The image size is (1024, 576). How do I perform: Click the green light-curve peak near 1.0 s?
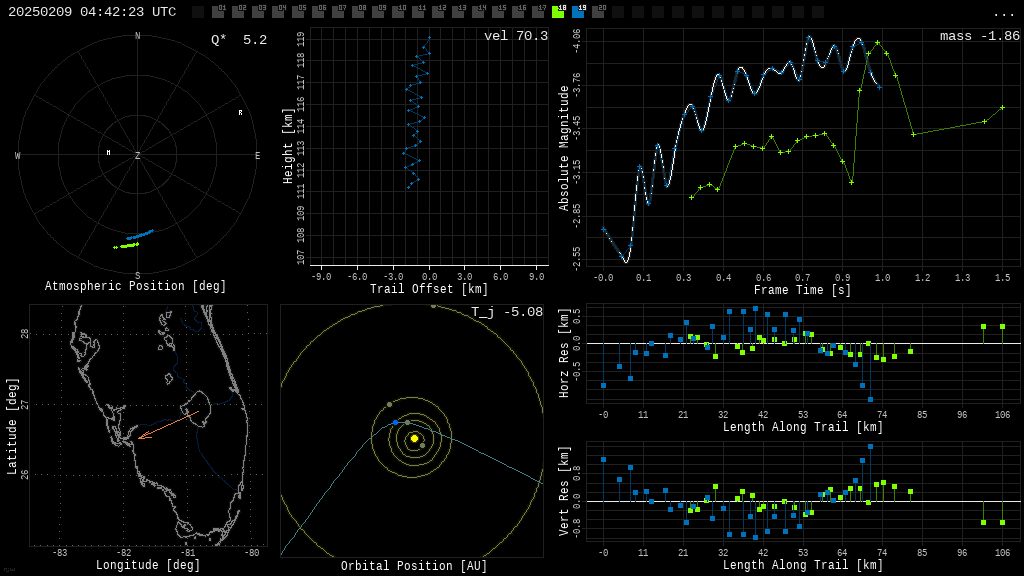(x=877, y=43)
